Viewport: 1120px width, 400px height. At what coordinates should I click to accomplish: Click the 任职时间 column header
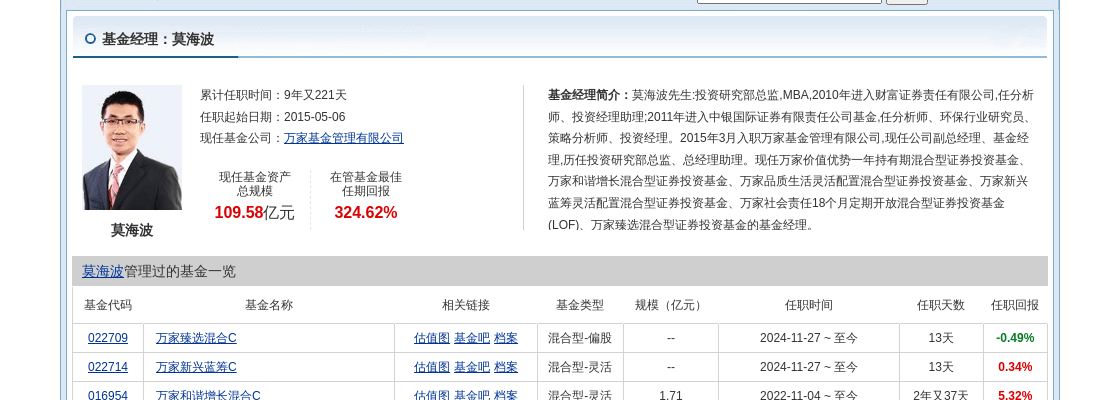coord(809,305)
